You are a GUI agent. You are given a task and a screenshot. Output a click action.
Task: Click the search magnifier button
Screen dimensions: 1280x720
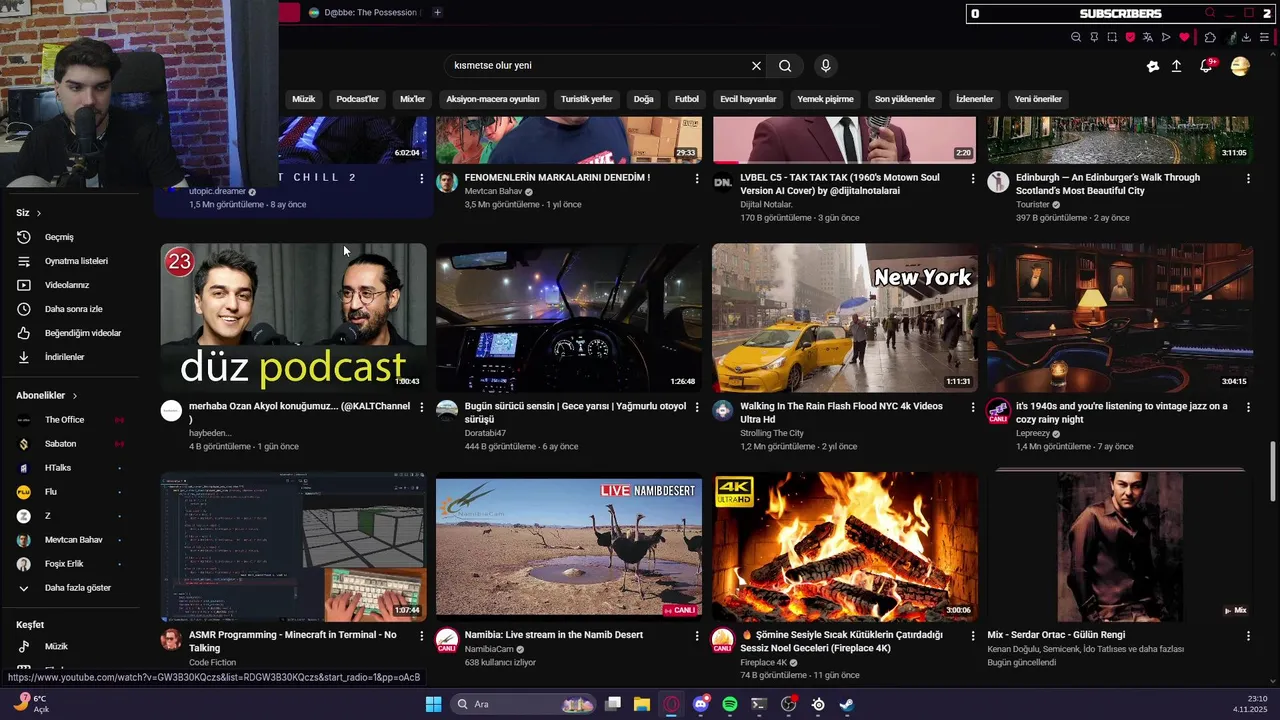(785, 66)
